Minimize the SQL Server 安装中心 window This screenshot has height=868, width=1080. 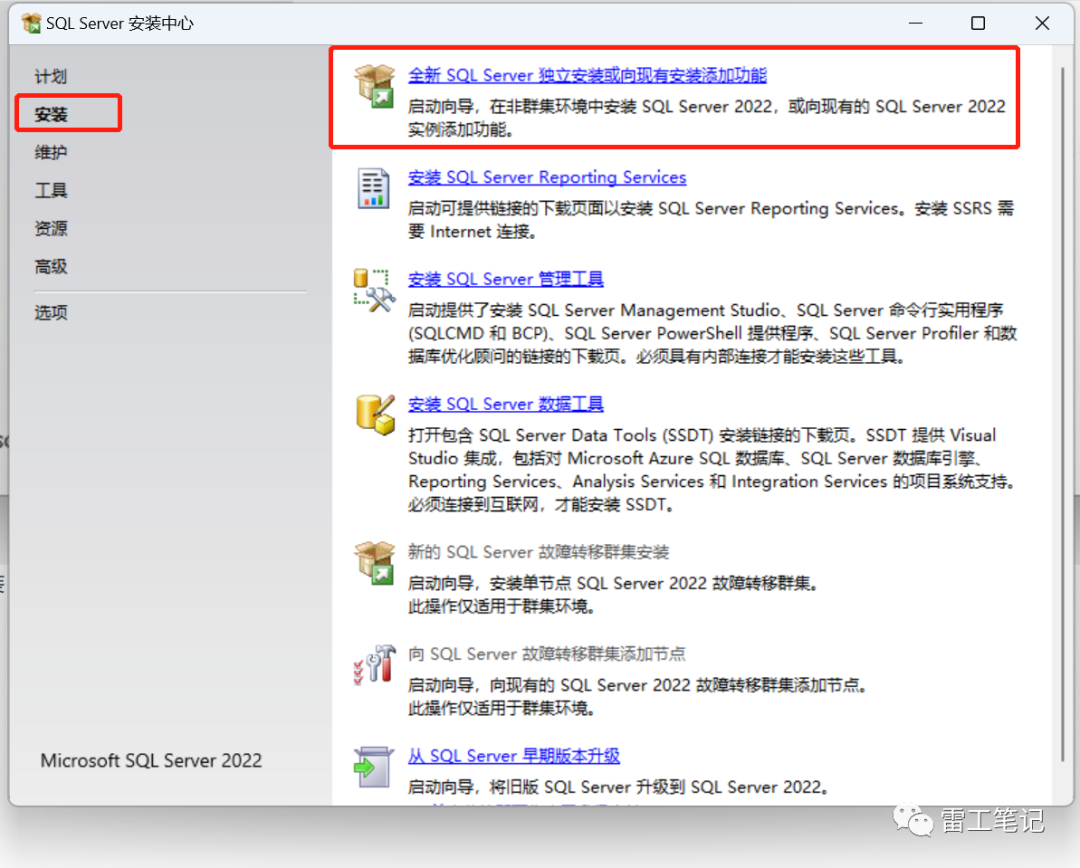click(915, 23)
